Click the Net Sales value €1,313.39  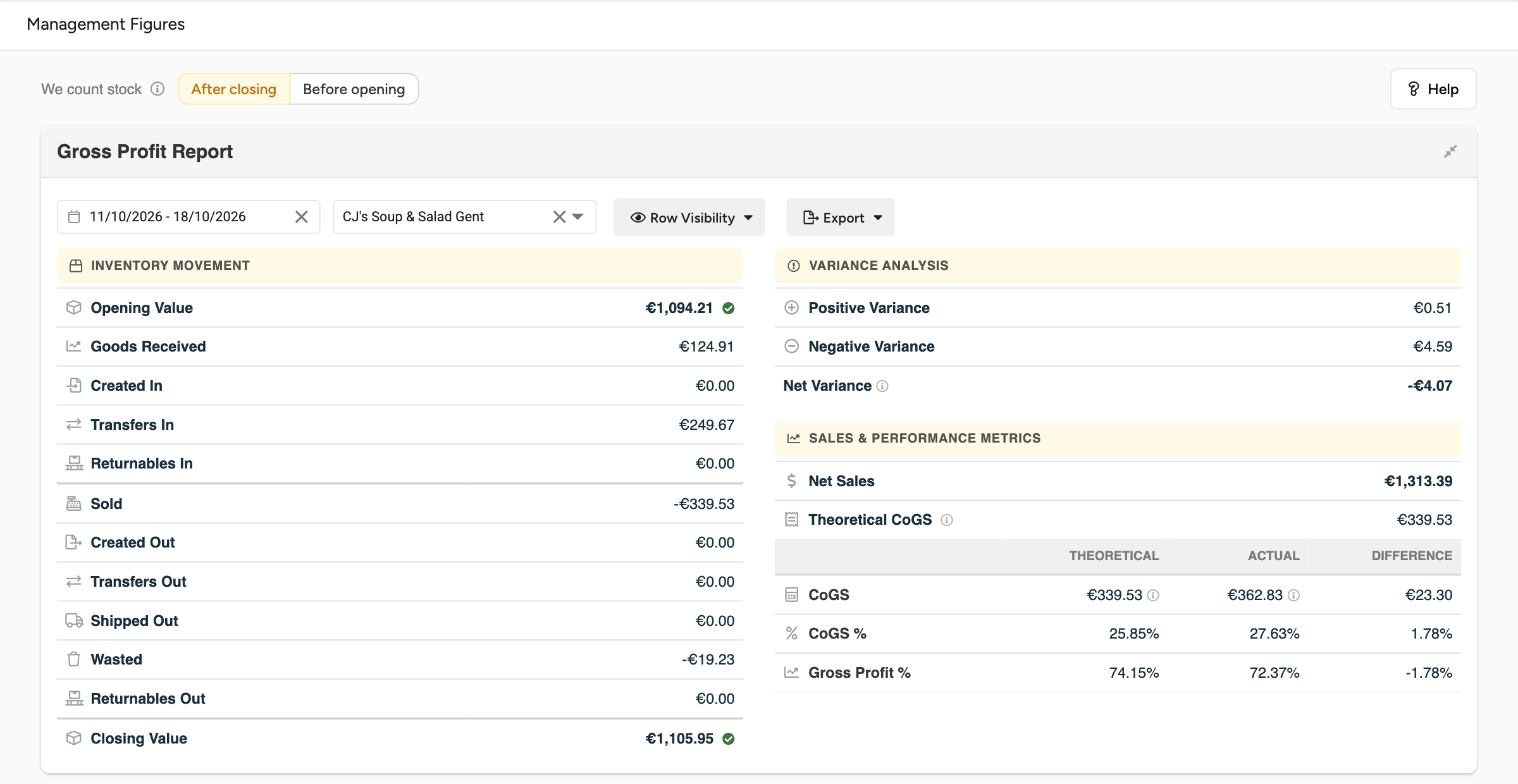point(1418,481)
